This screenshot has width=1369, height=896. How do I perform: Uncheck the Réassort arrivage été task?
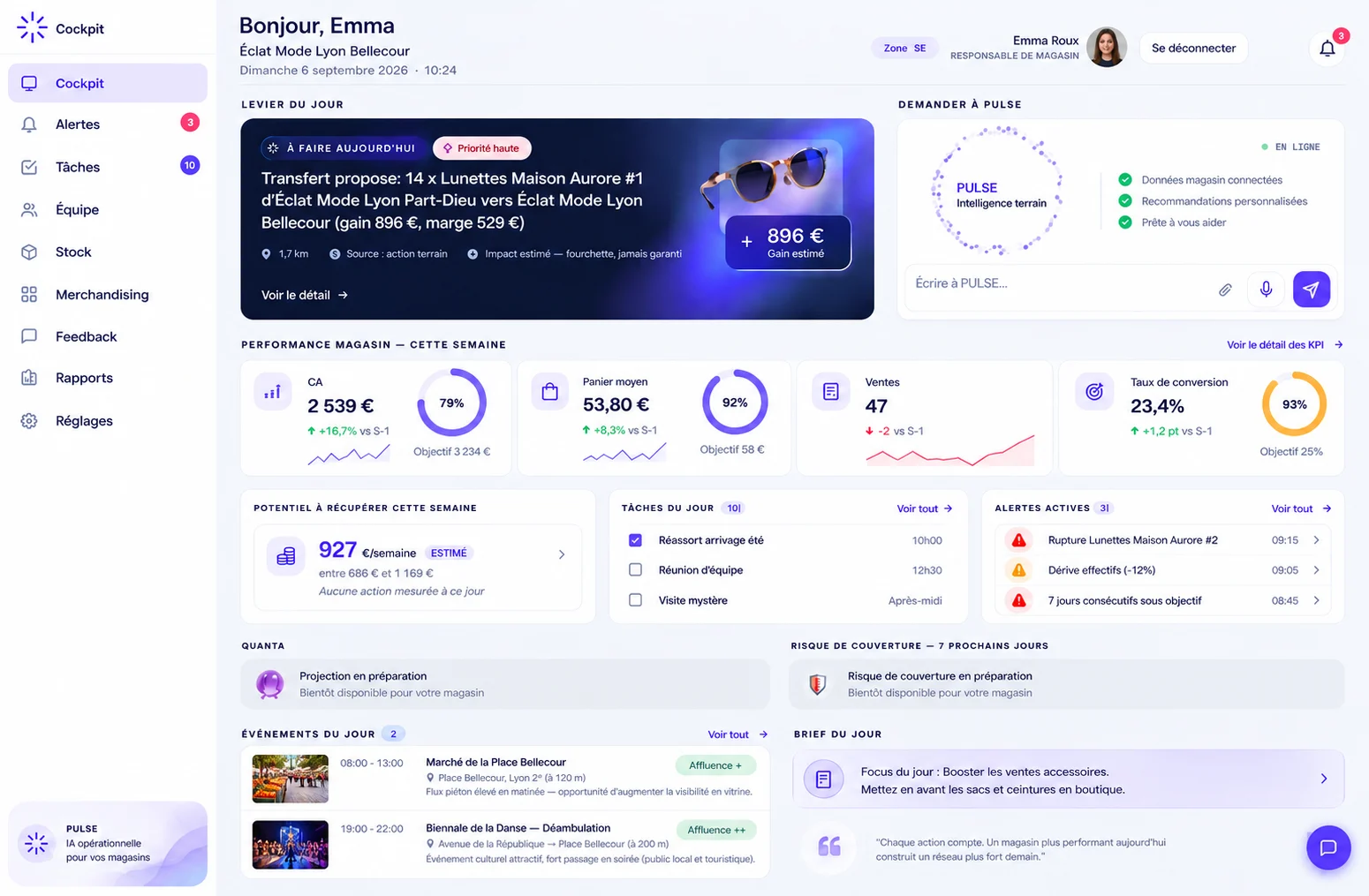[635, 540]
